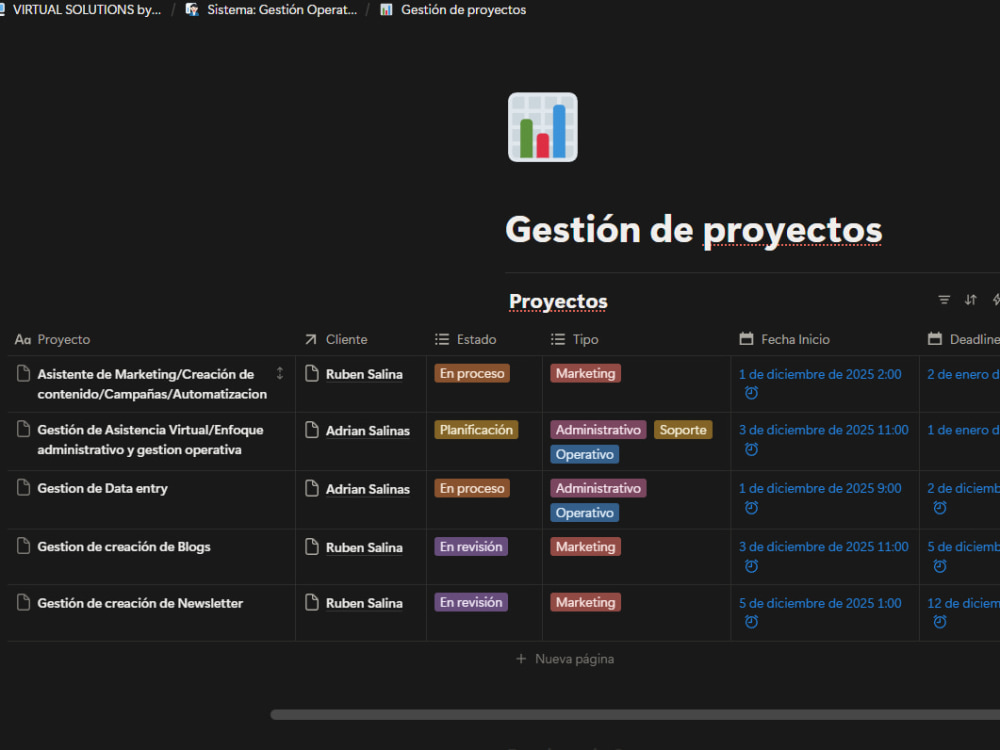Click reminder alarm icon under 1 de diciembre 9:00
Viewport: 1000px width, 750px height.
751,508
